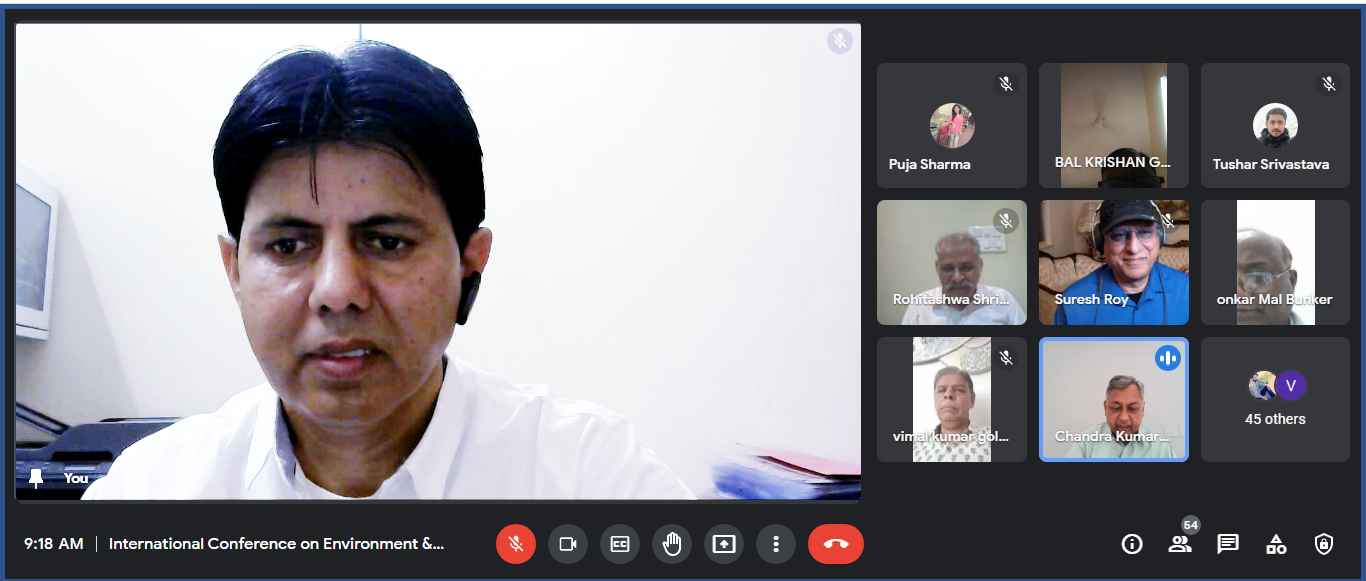Viewport: 1366px width, 581px height.
Task: Click the Present now screen-share icon
Action: click(724, 544)
